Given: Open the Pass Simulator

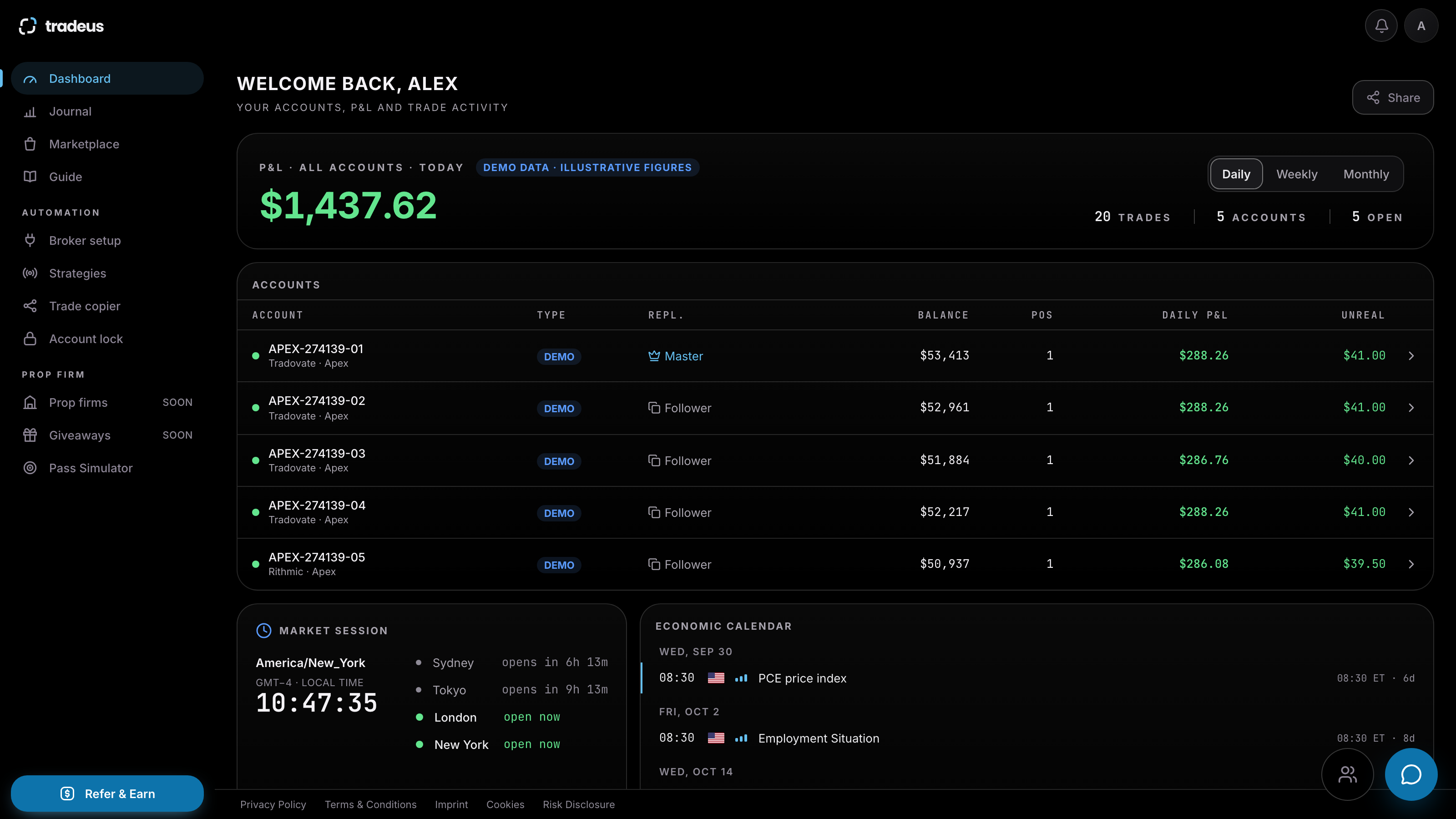Looking at the screenshot, I should [x=107, y=468].
